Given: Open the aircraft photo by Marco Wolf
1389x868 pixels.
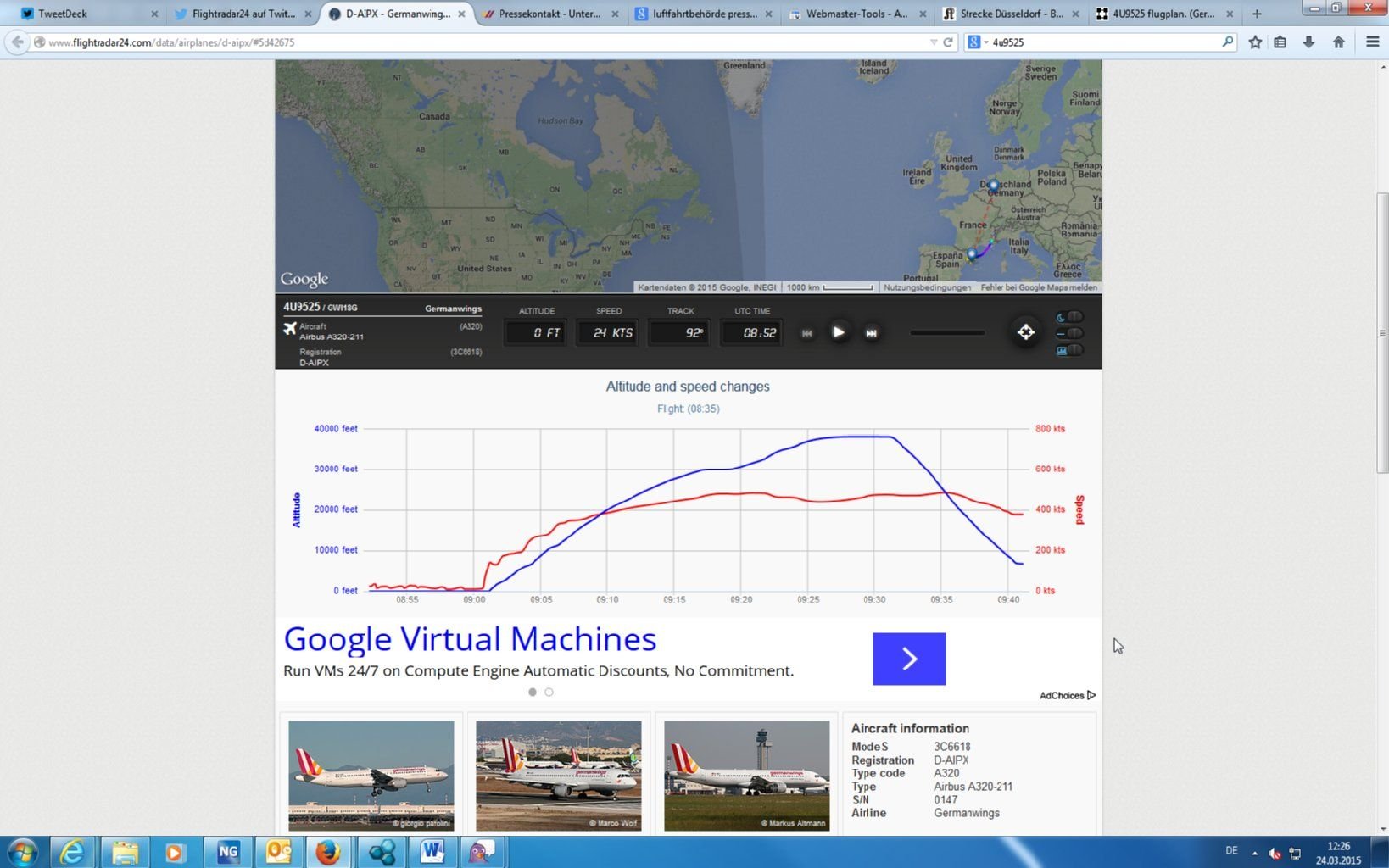Looking at the screenshot, I should tap(559, 776).
